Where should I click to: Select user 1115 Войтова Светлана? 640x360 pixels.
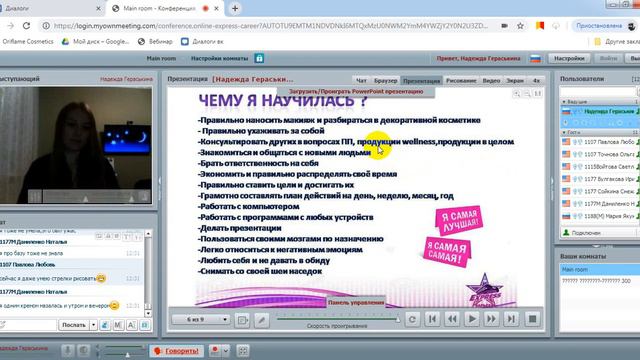pyautogui.click(x=600, y=167)
